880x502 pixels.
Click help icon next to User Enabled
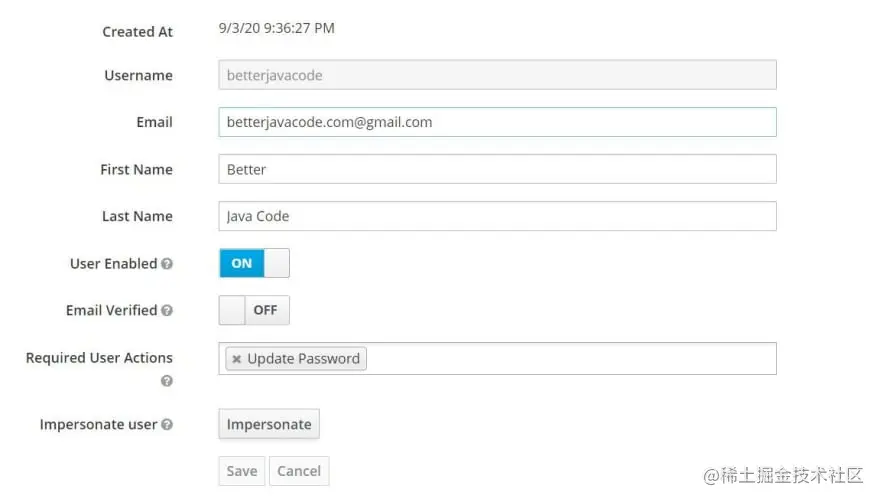coord(167,263)
